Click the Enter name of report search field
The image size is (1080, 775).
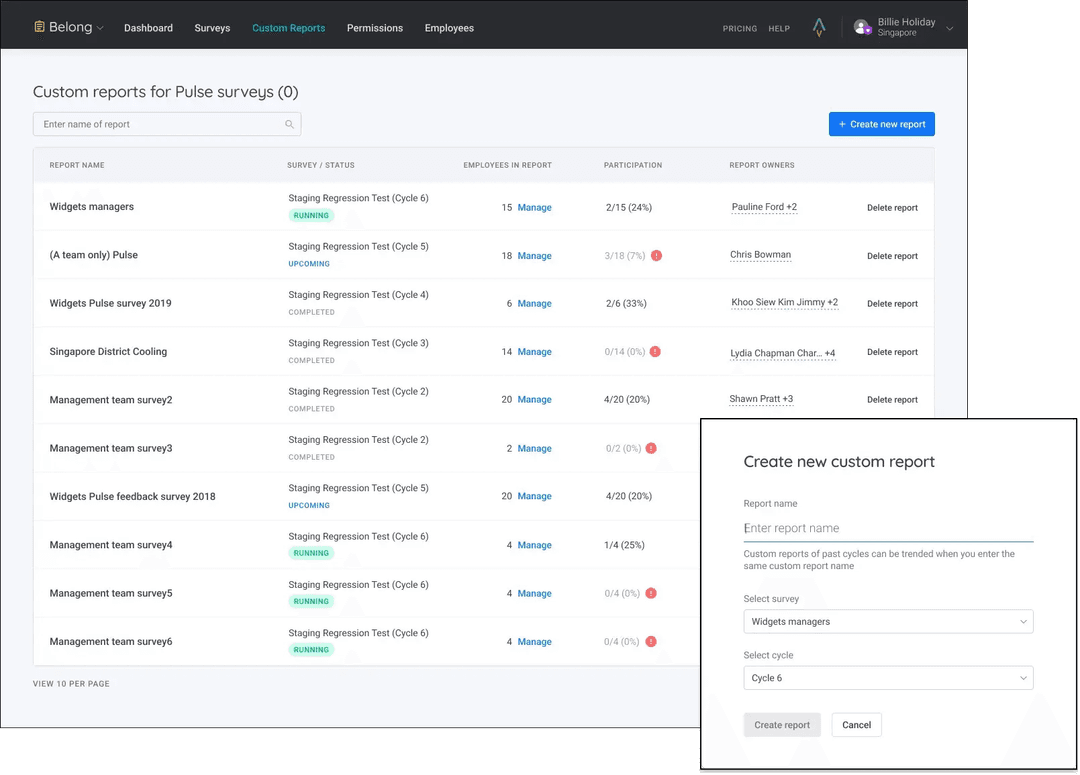pyautogui.click(x=167, y=124)
